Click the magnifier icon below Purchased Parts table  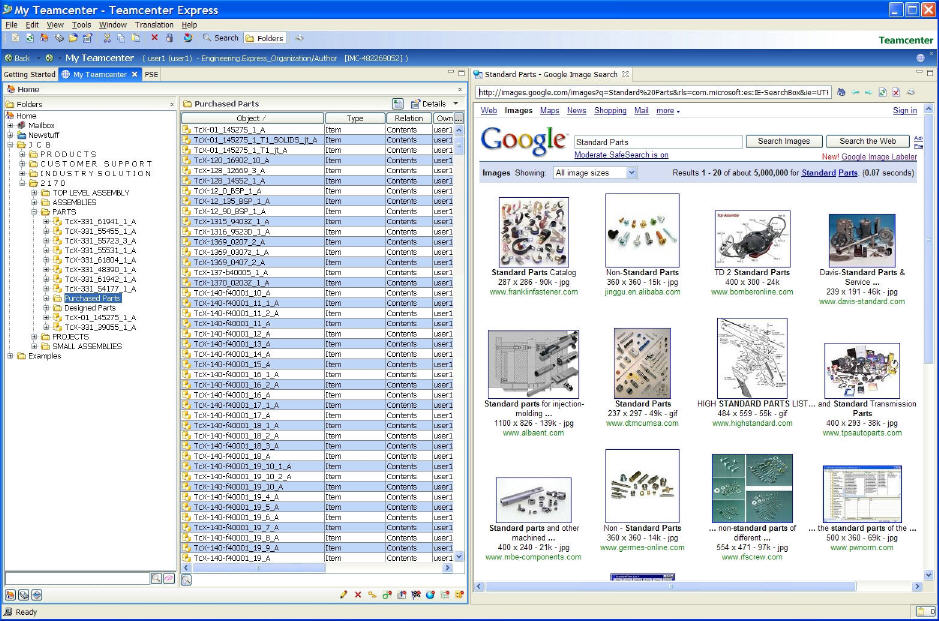coord(186,579)
